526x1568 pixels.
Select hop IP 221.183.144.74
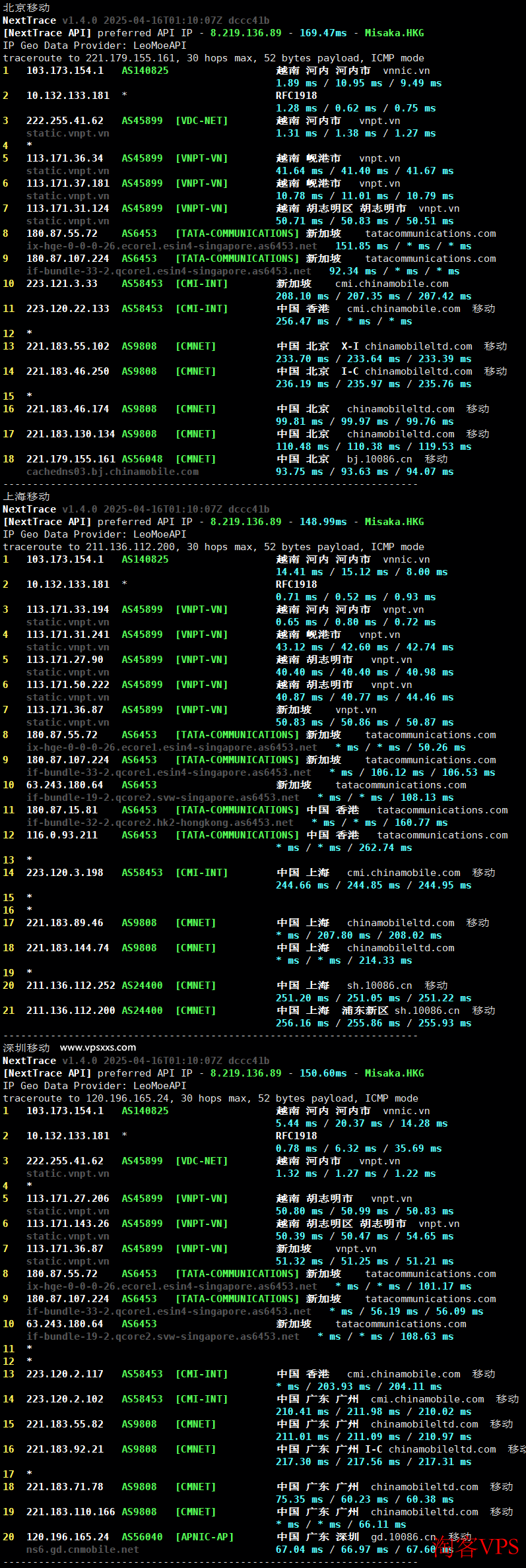click(x=68, y=948)
